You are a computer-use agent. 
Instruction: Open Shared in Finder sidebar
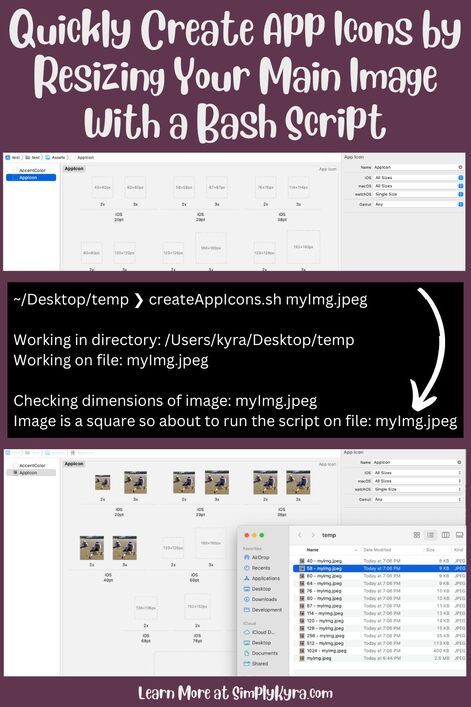click(x=256, y=663)
